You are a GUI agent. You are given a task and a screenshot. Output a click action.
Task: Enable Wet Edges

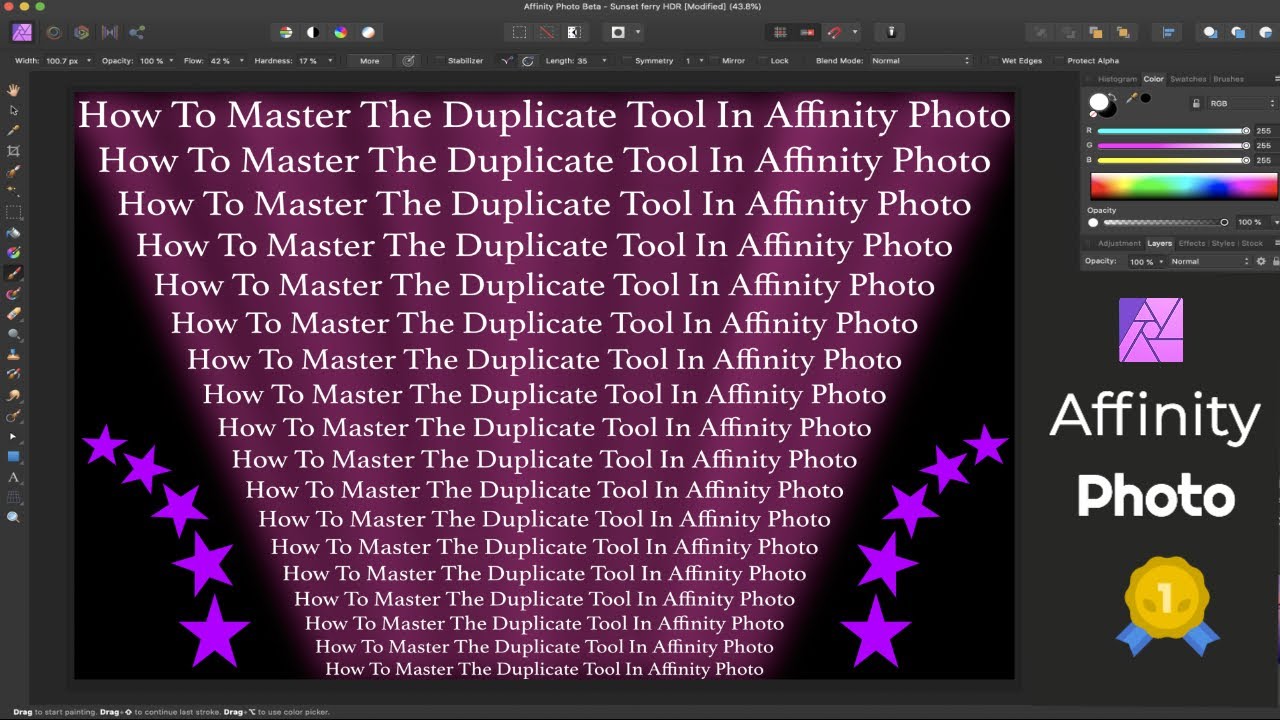tap(994, 61)
